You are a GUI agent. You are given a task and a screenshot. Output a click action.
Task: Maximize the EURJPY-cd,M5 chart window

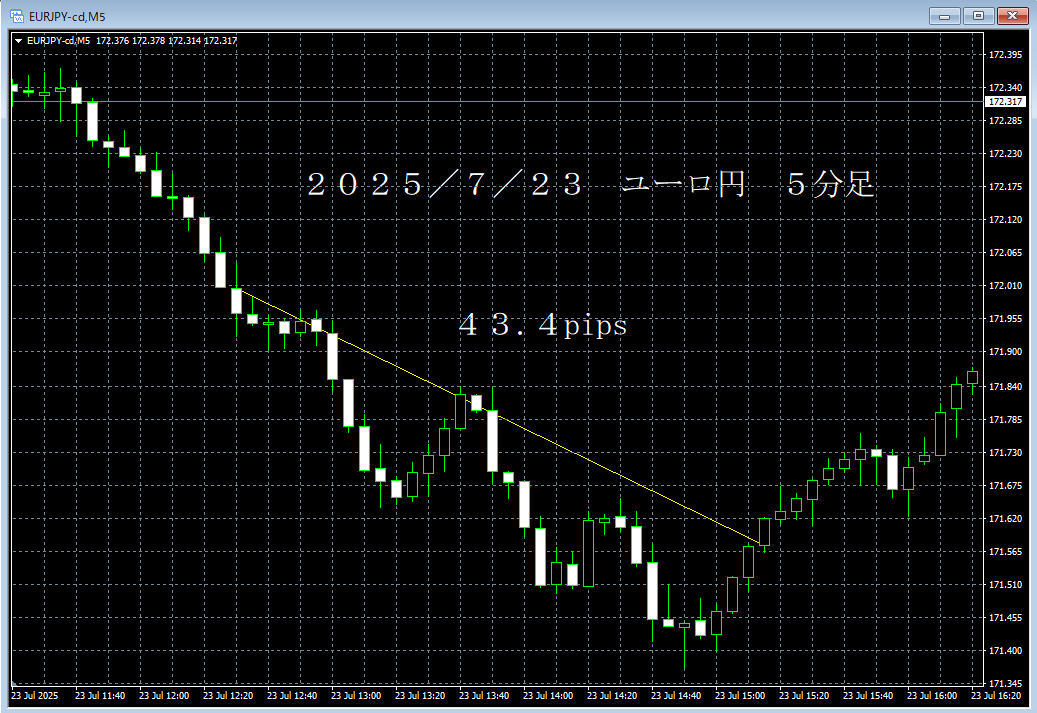pos(978,16)
